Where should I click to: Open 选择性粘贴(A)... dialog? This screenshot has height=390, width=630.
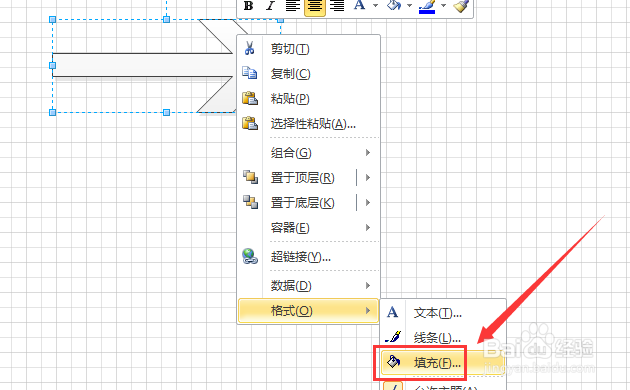(x=308, y=124)
